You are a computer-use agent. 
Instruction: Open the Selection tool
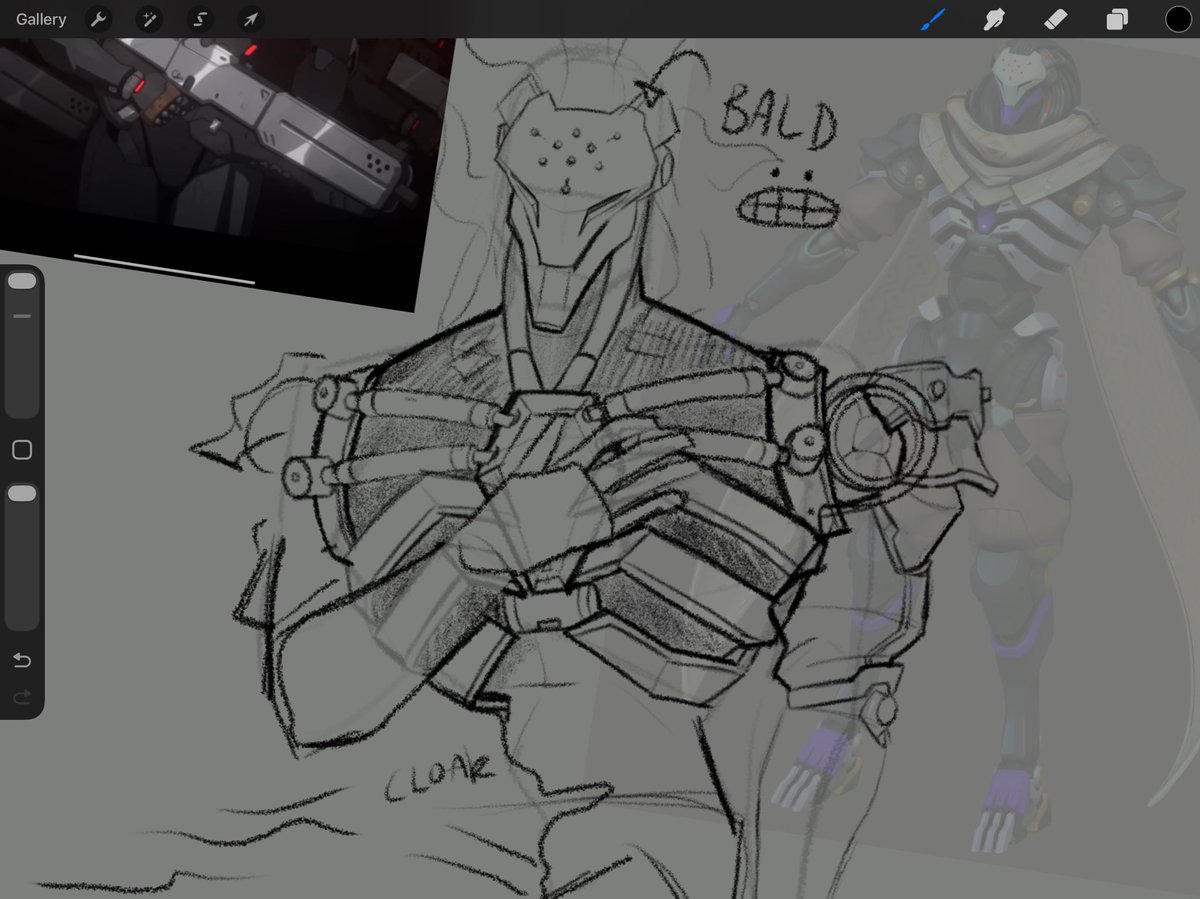click(200, 19)
